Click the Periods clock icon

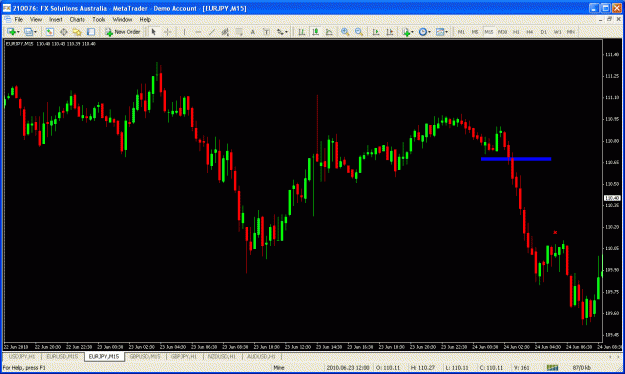[423, 32]
